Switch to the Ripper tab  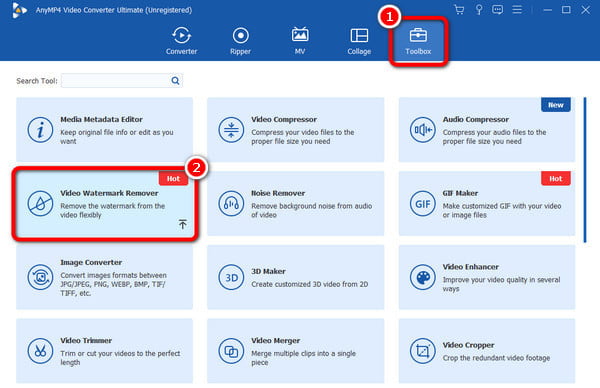coord(240,41)
